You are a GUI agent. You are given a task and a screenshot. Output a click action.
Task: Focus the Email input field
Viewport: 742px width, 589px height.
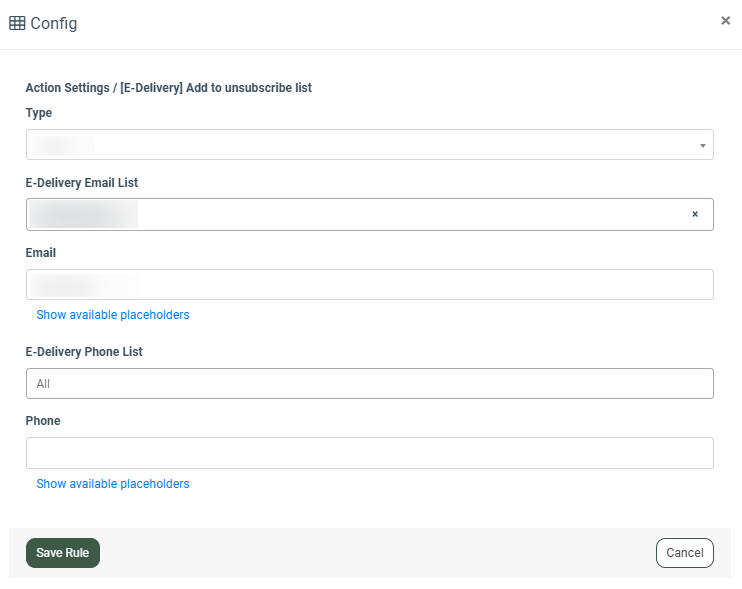tap(370, 285)
